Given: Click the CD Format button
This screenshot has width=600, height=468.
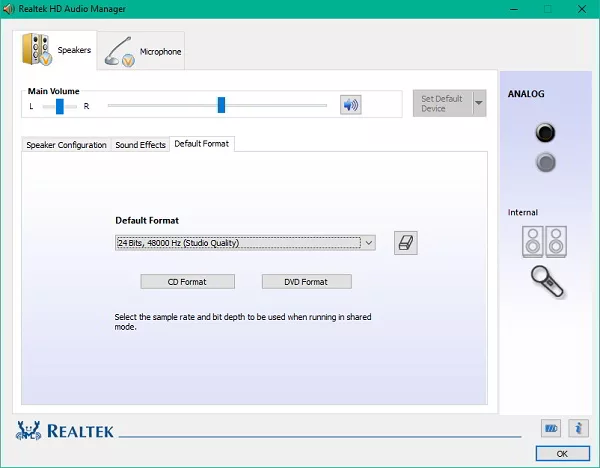Looking at the screenshot, I should coord(187,282).
